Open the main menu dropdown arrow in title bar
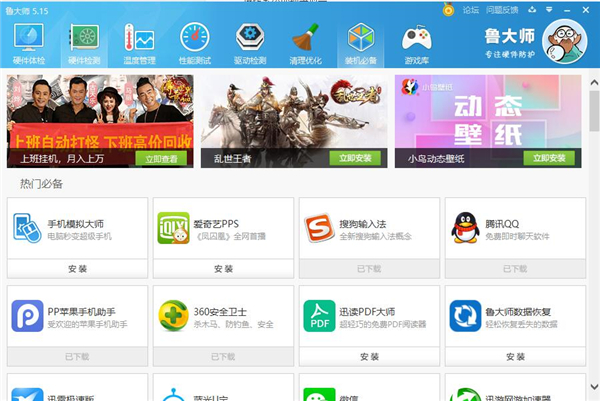The height and width of the screenshot is (401, 600). 549,10
